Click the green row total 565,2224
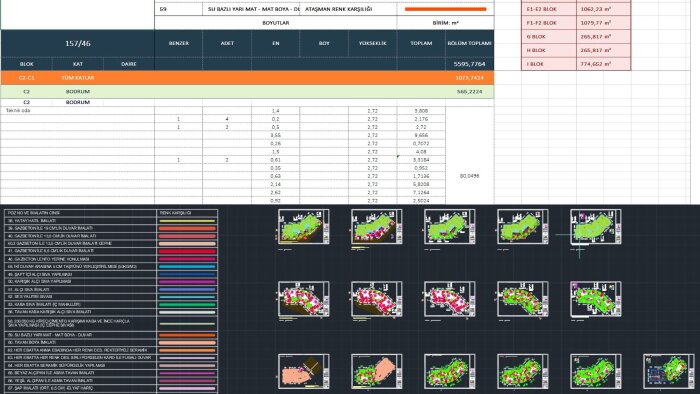 [x=470, y=91]
